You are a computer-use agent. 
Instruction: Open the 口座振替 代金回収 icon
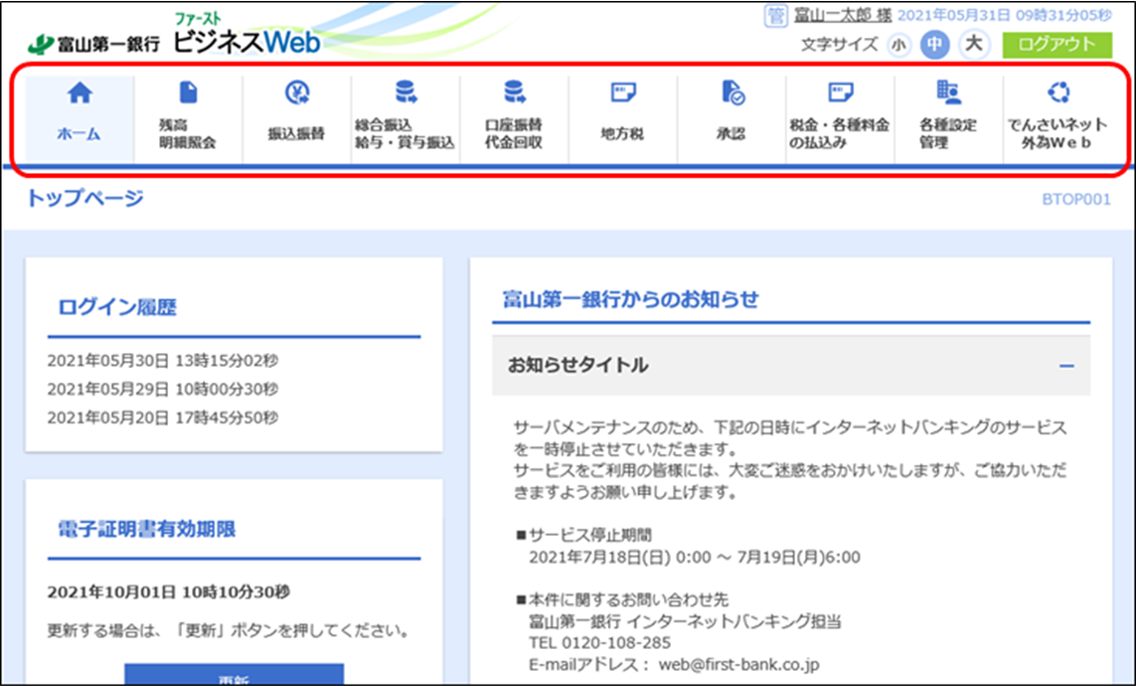[514, 93]
